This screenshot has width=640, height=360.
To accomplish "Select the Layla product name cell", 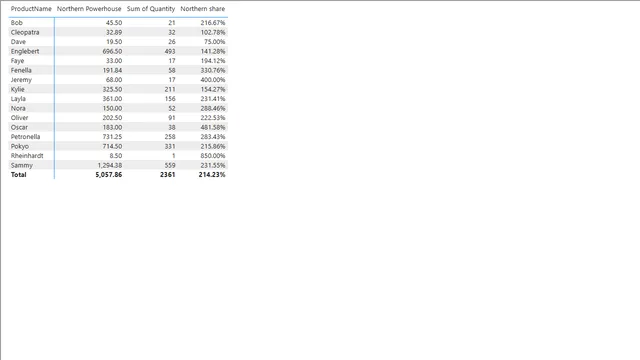I will pos(18,99).
